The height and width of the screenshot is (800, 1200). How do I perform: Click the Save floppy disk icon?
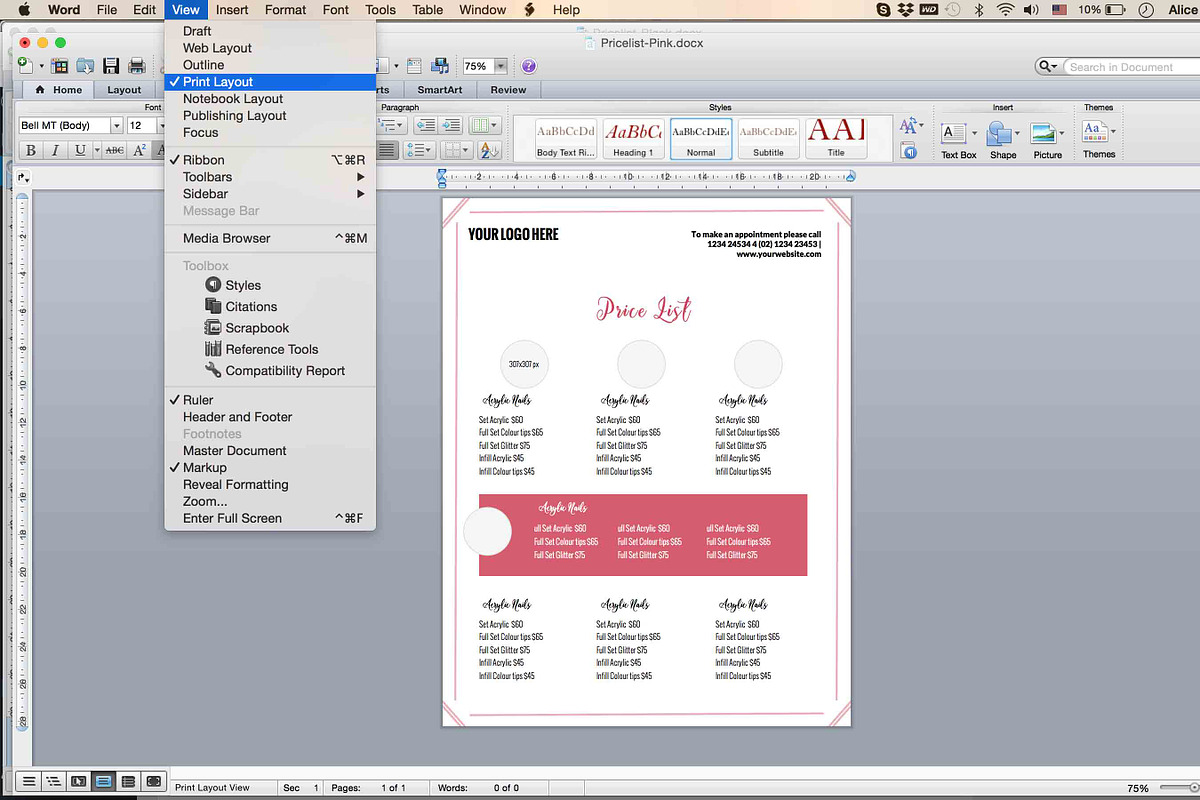point(111,66)
